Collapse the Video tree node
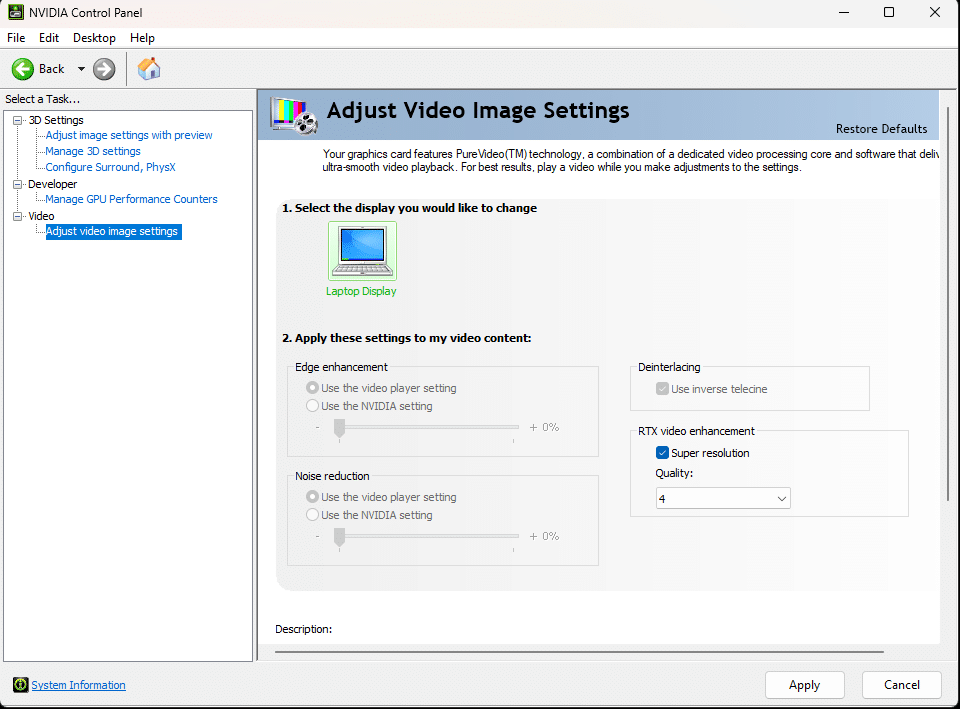This screenshot has width=960, height=709. pos(18,216)
